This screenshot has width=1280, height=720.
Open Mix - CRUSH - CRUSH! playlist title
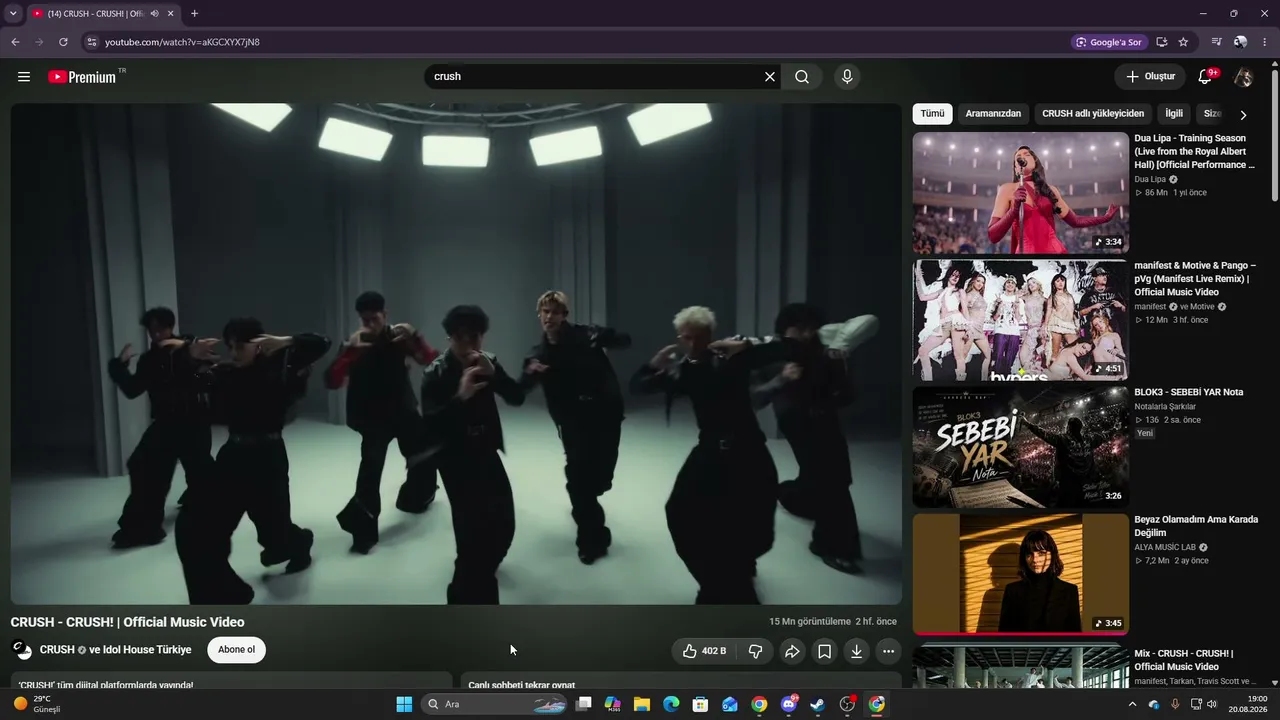(x=1184, y=660)
